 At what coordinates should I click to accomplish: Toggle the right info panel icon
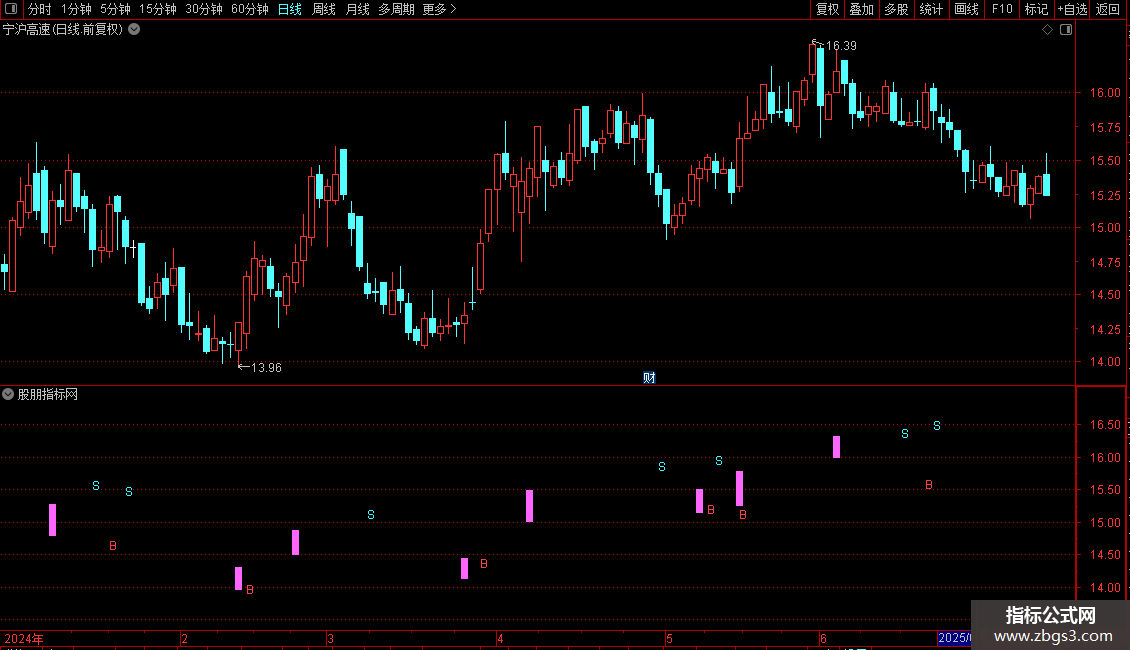(1066, 30)
